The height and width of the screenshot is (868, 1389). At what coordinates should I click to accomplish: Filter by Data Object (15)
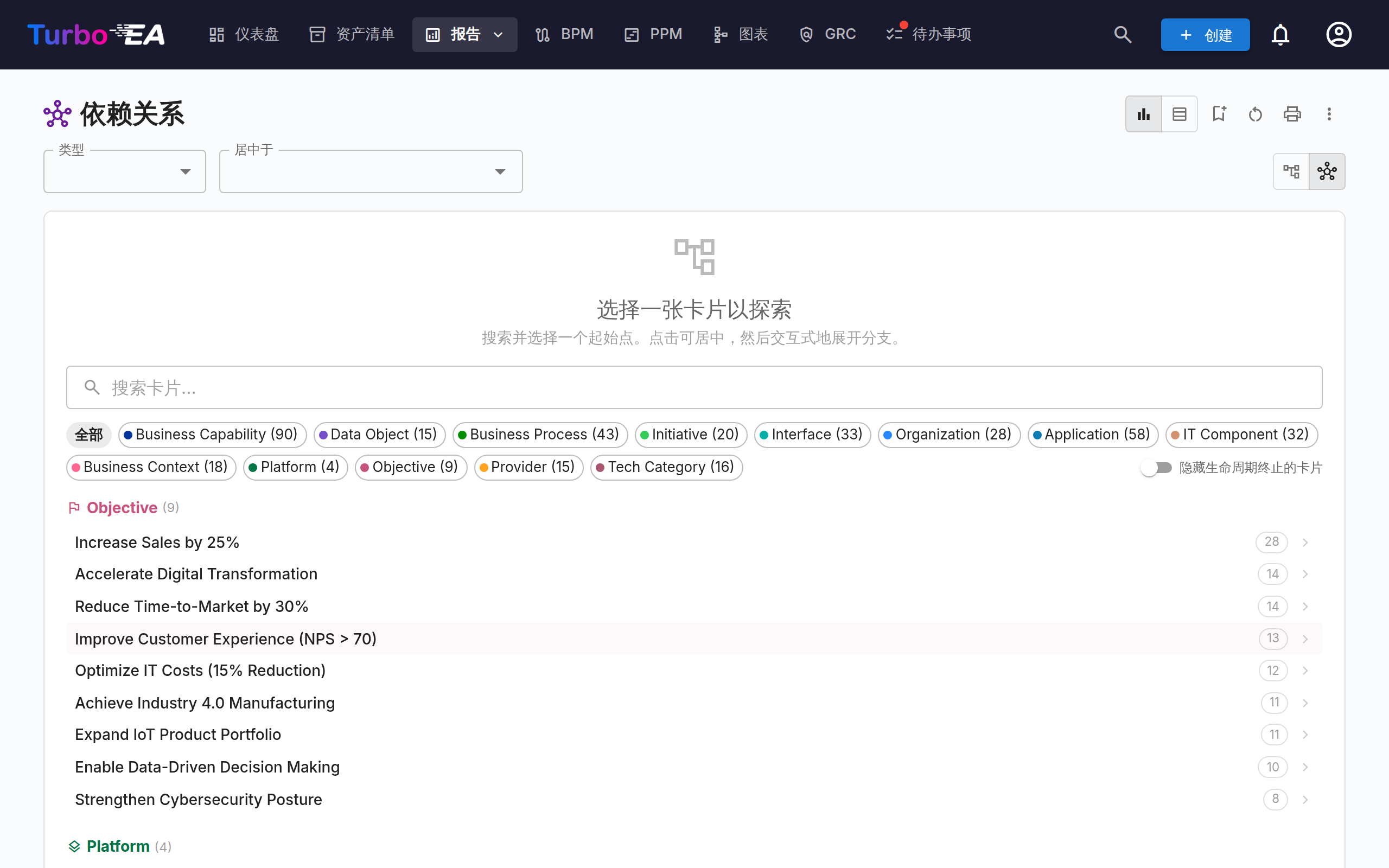click(x=379, y=435)
